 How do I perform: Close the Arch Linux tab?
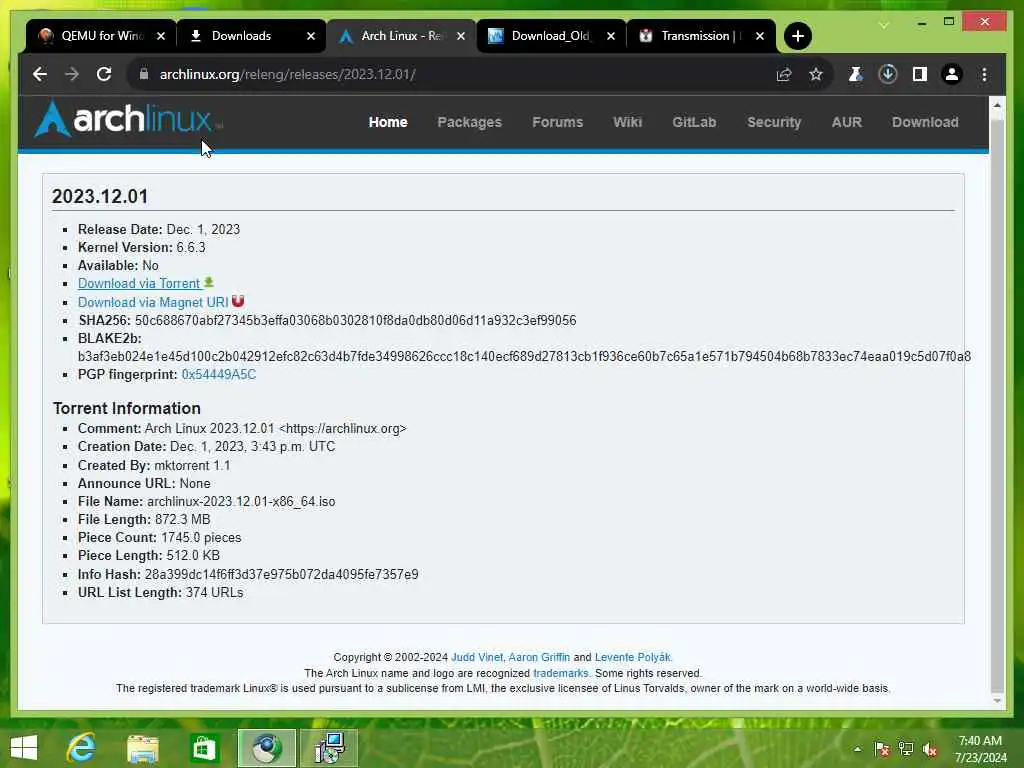point(461,36)
